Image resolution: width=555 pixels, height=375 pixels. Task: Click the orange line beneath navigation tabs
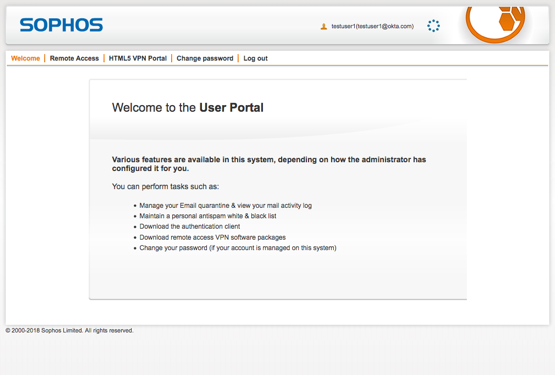(x=278, y=66)
